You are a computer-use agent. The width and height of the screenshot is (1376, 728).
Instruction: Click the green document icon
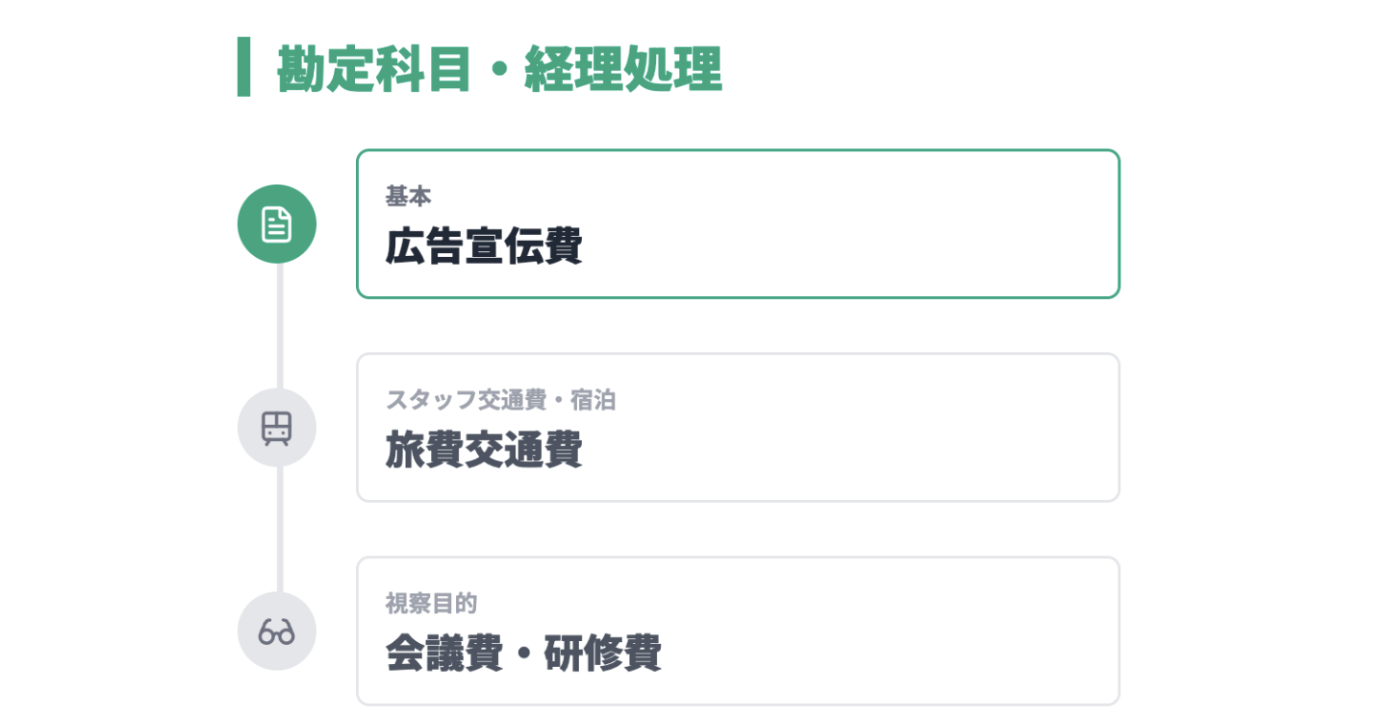click(x=277, y=224)
